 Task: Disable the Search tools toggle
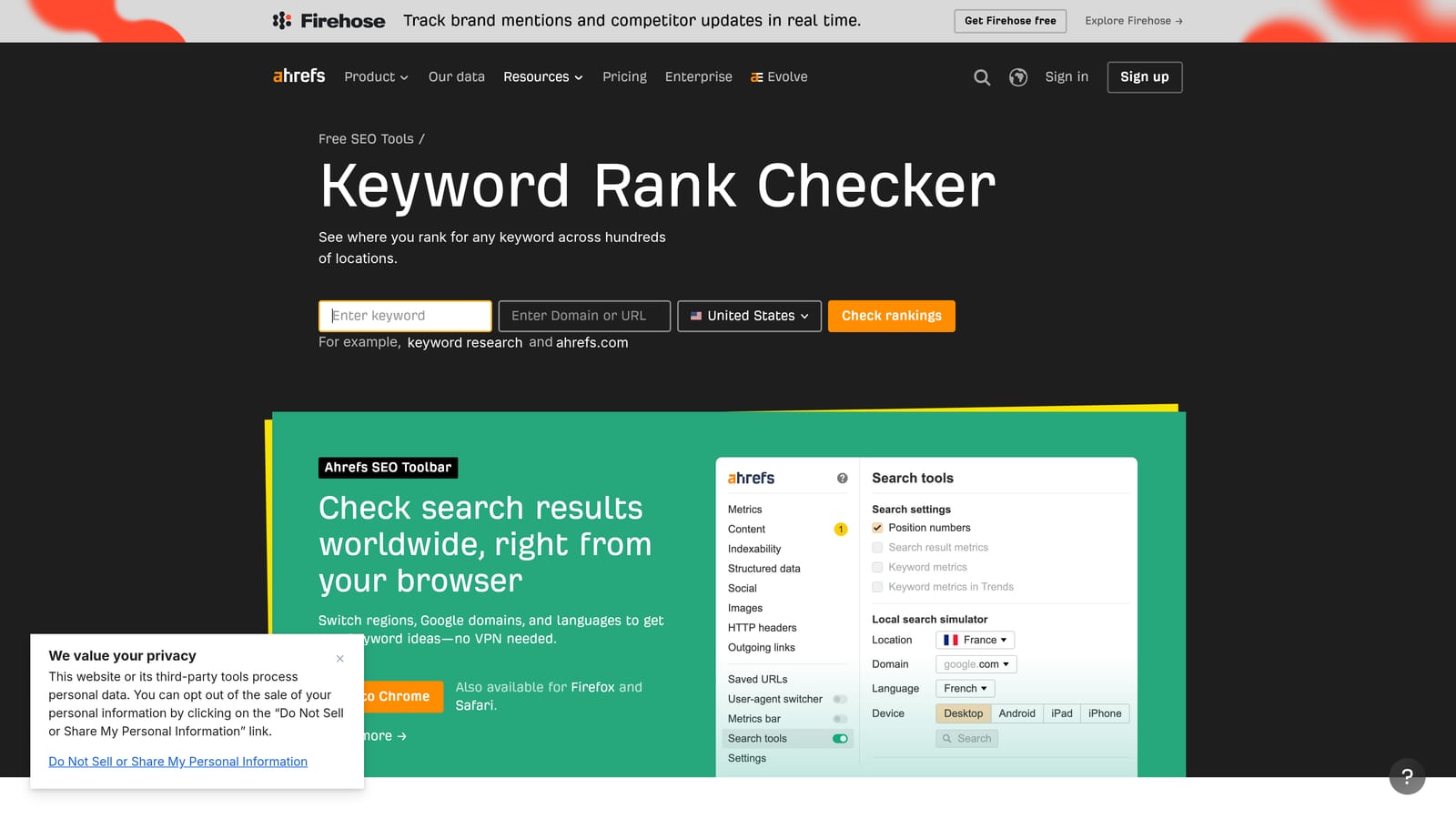pos(840,739)
